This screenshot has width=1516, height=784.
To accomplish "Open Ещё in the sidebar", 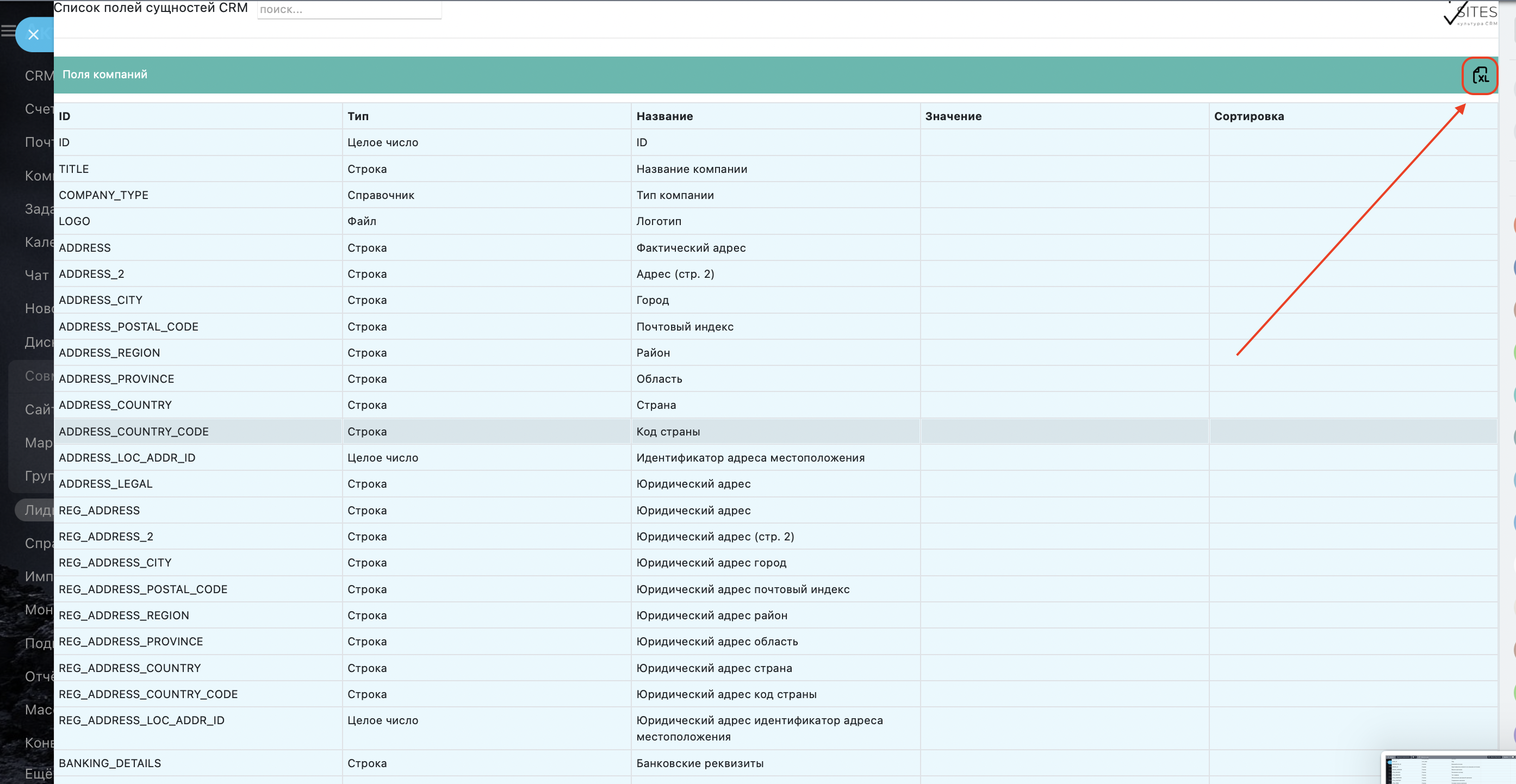I will click(x=38, y=774).
